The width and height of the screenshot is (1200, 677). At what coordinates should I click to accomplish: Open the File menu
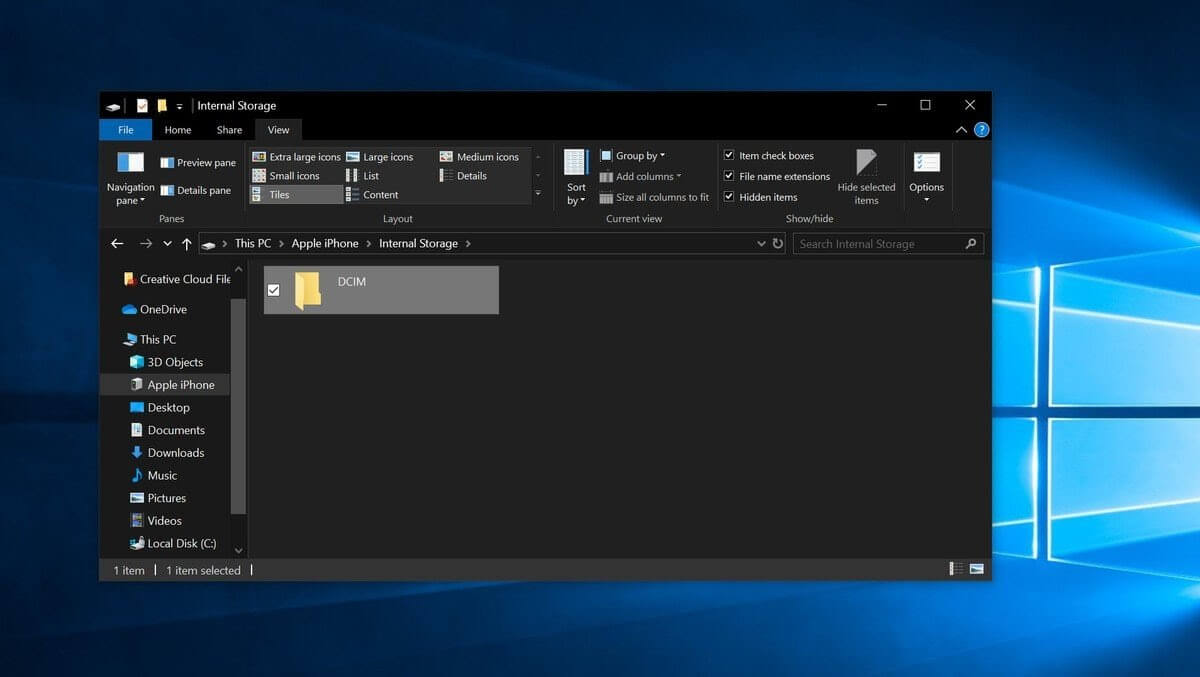[x=124, y=129]
